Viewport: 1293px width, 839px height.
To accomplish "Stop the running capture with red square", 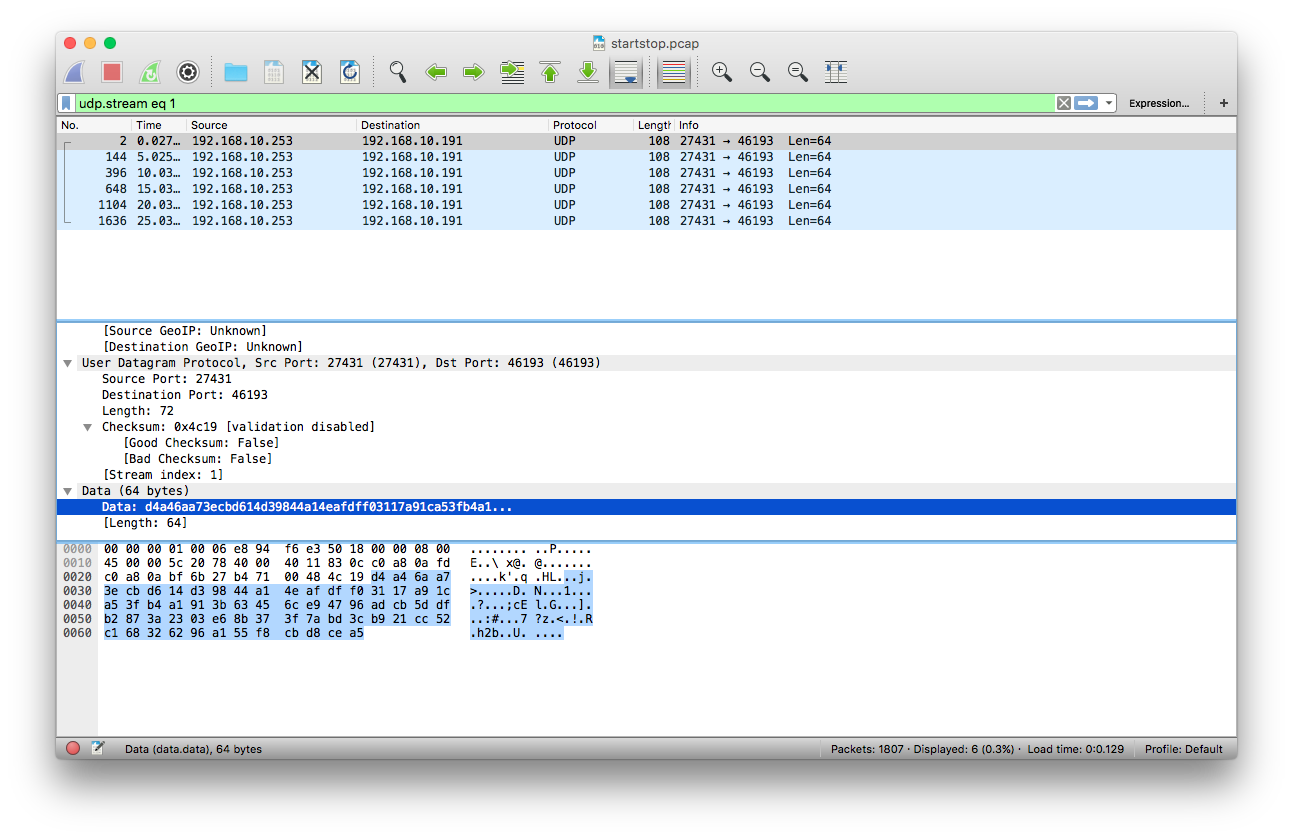I will click(112, 72).
